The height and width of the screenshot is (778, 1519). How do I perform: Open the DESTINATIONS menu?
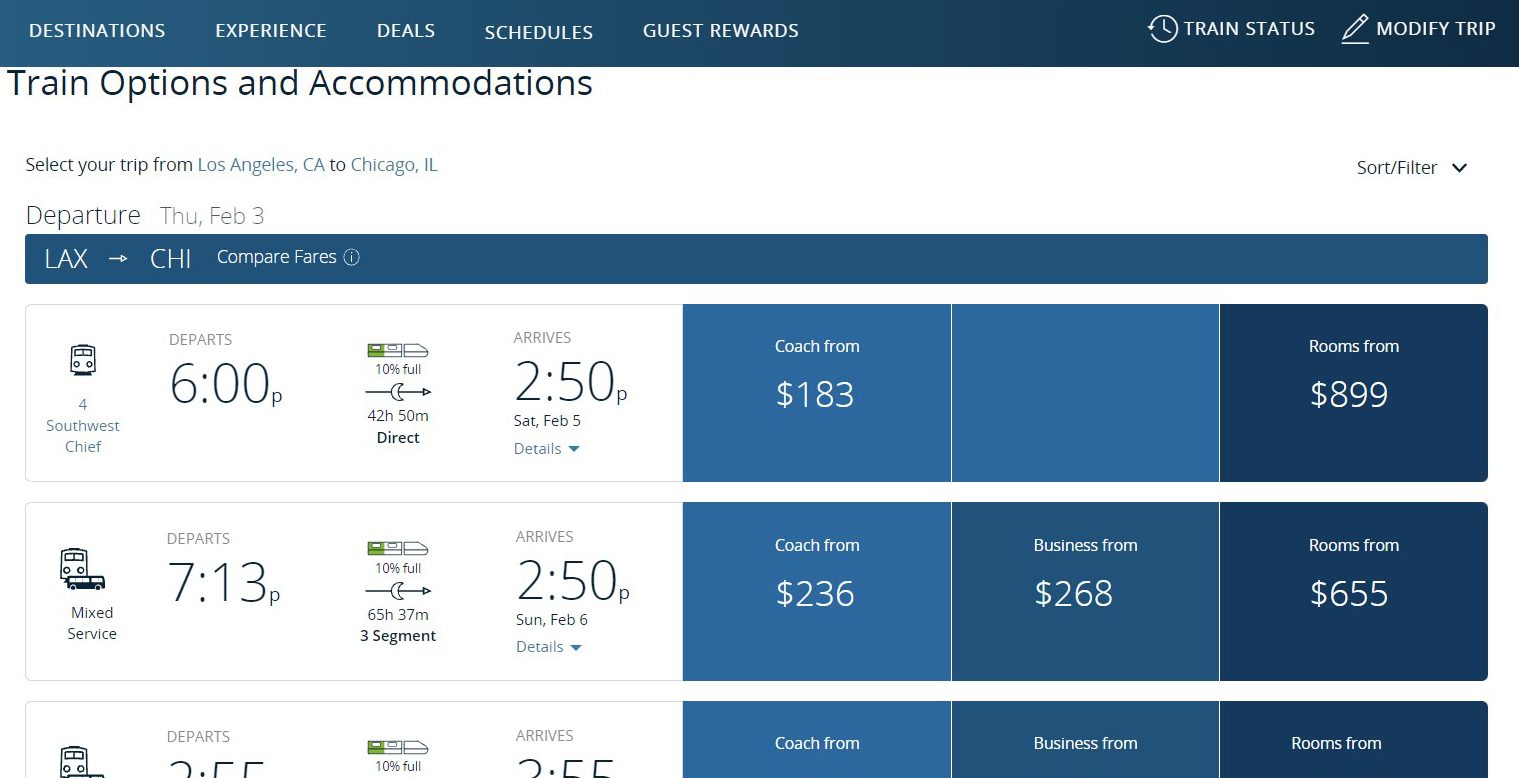(x=96, y=30)
